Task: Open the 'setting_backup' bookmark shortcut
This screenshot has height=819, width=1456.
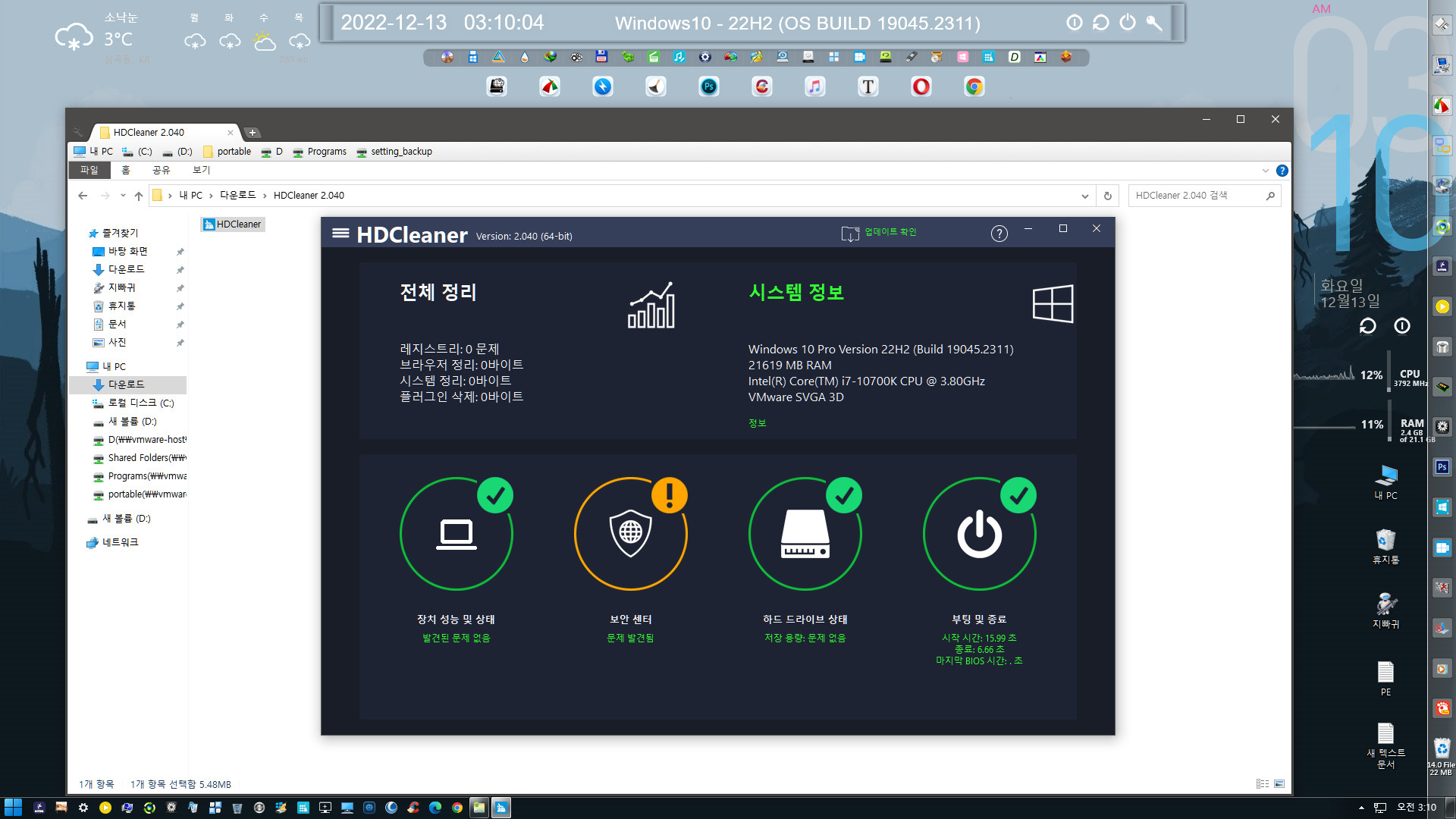Action: coord(394,152)
